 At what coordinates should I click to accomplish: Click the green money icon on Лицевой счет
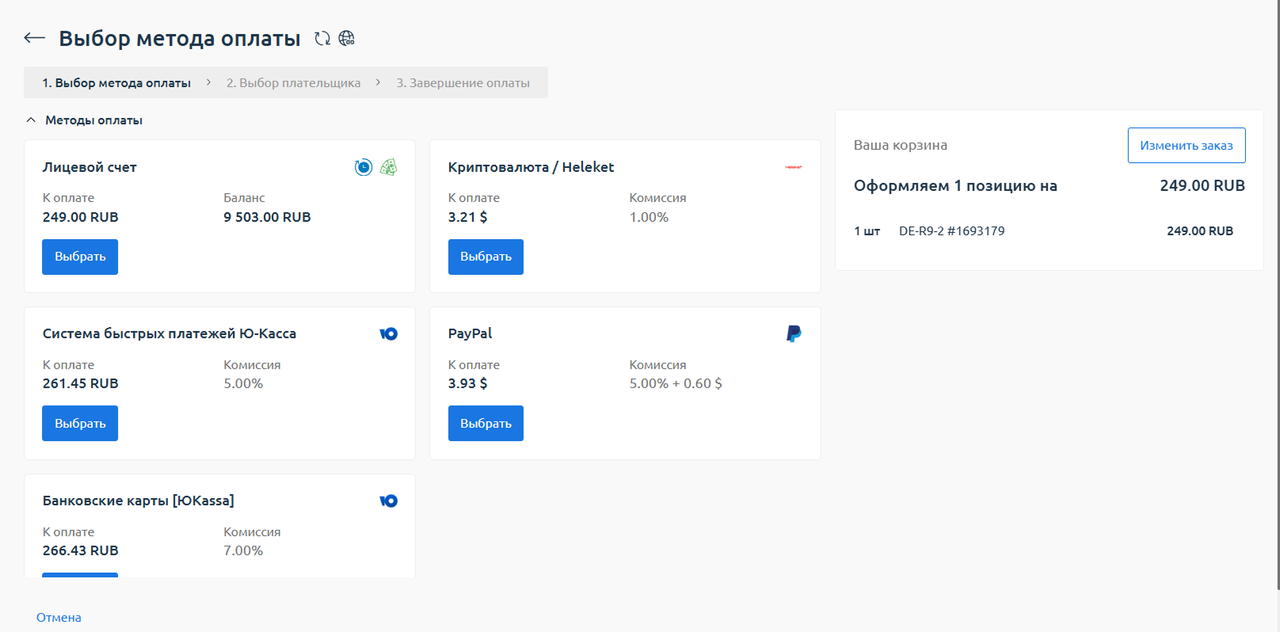(388, 167)
